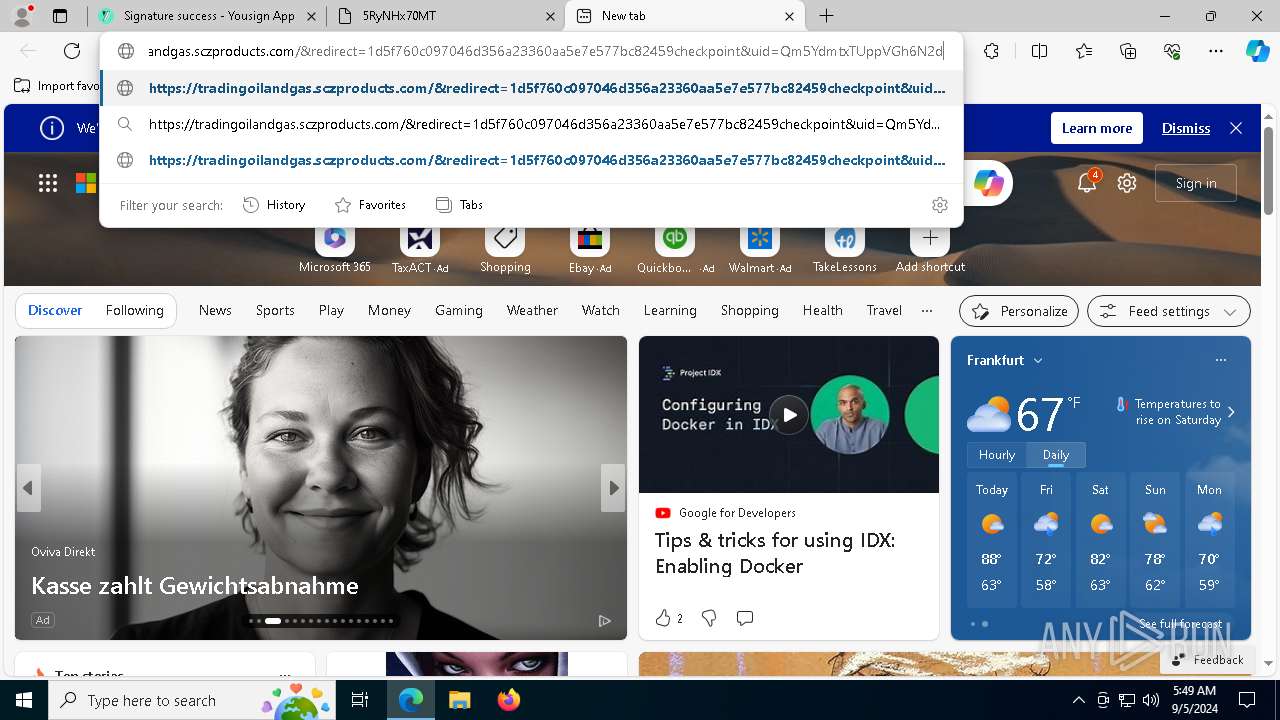Go to next carousel slide arrow
1280x720 pixels.
click(x=614, y=488)
